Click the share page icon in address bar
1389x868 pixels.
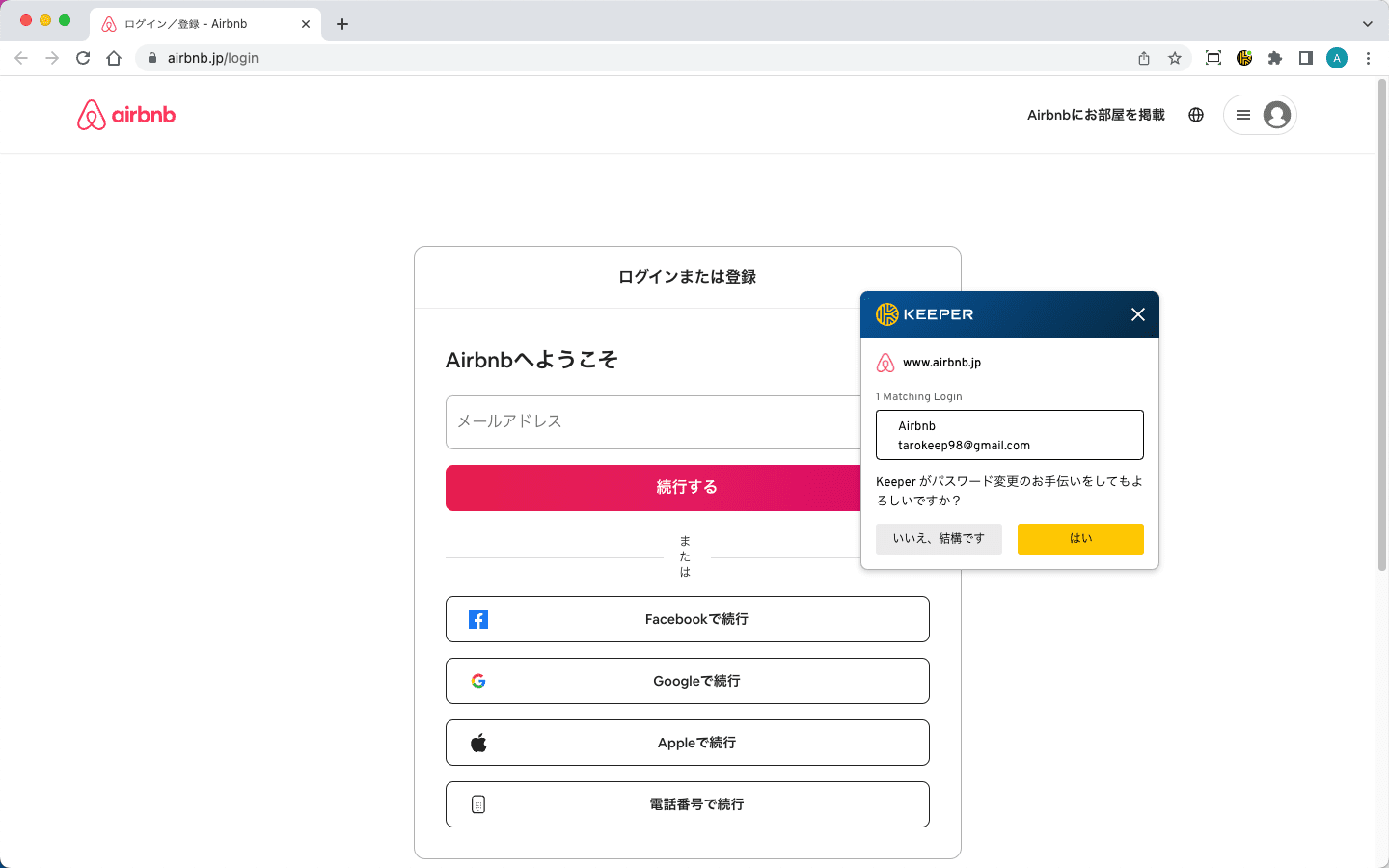pyautogui.click(x=1144, y=58)
